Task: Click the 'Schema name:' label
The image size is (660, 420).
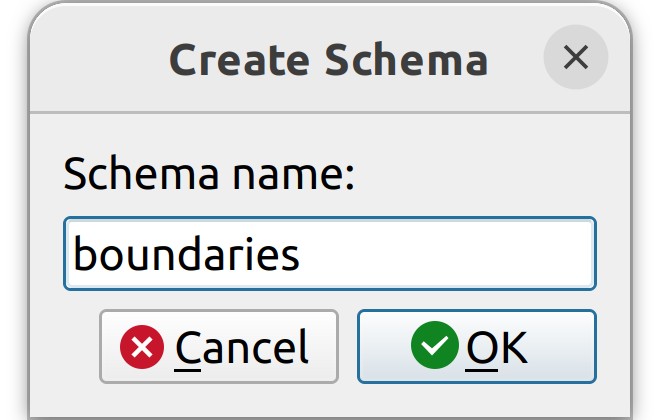Action: tap(210, 175)
